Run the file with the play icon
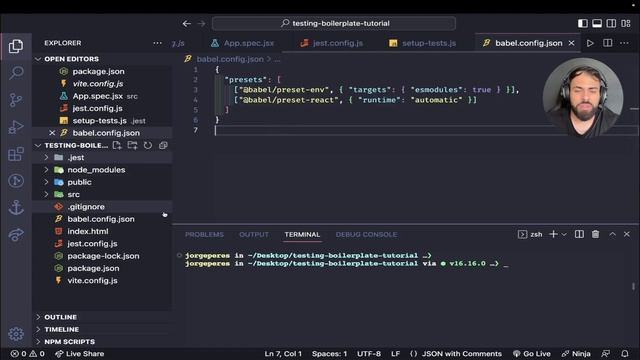 click(x=590, y=43)
